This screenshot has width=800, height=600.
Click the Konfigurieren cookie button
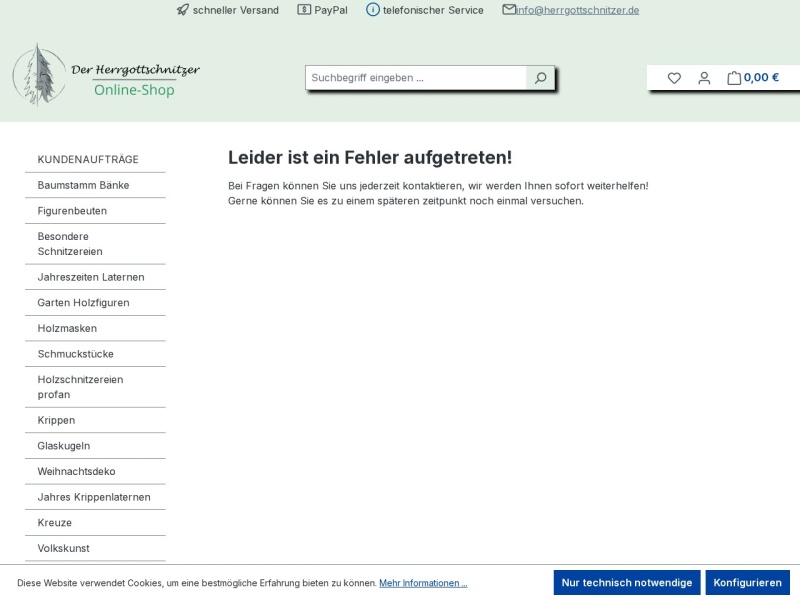pos(747,583)
